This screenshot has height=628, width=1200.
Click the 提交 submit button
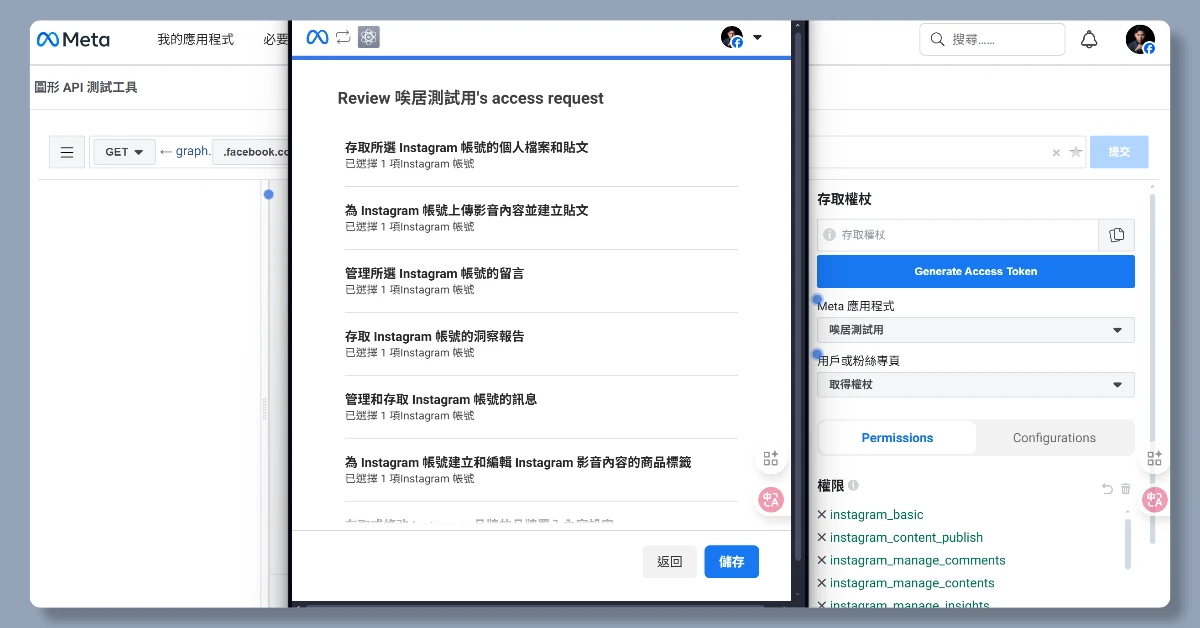(x=1119, y=152)
